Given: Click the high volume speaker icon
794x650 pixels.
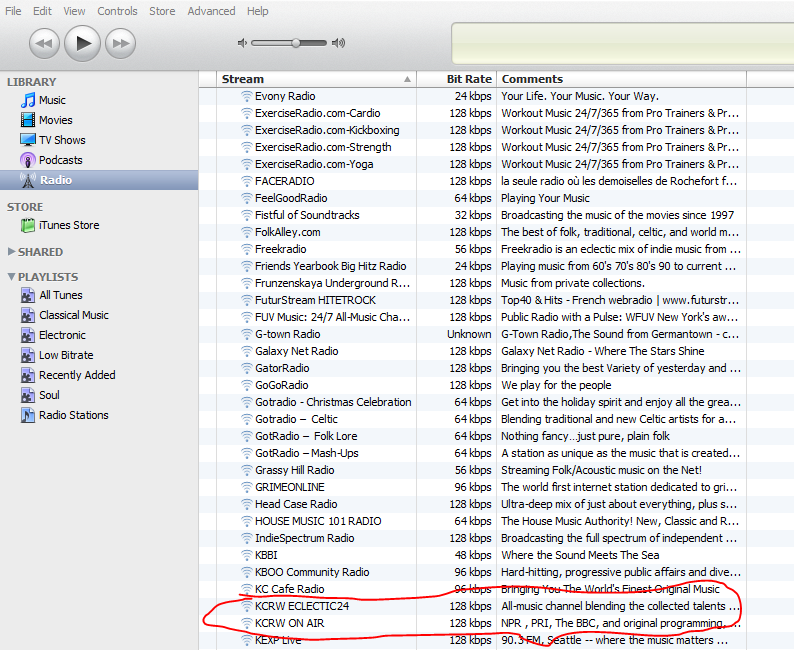Looking at the screenshot, I should 338,43.
